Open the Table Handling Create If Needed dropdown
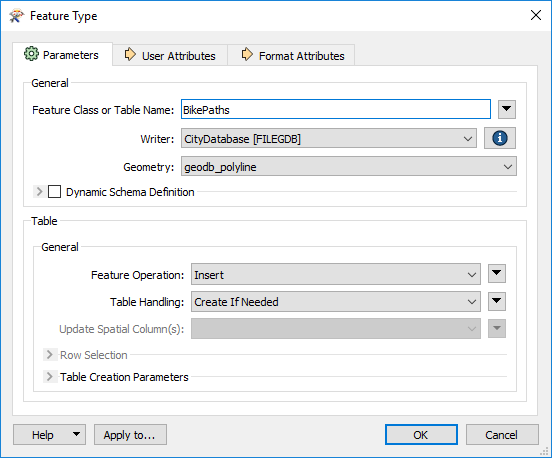 tap(336, 302)
